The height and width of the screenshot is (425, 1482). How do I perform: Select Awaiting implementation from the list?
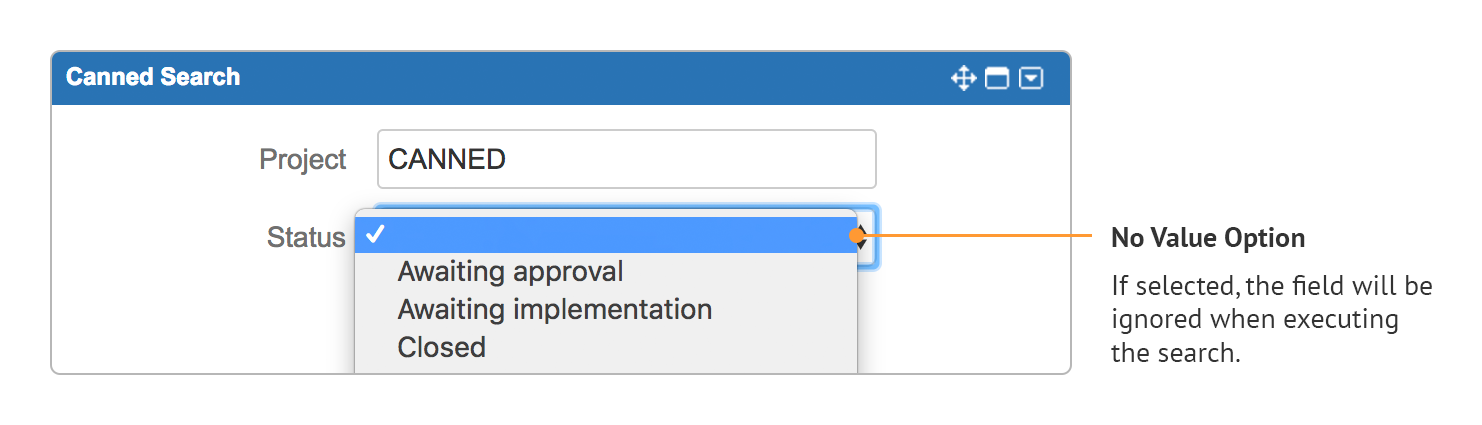coord(554,310)
